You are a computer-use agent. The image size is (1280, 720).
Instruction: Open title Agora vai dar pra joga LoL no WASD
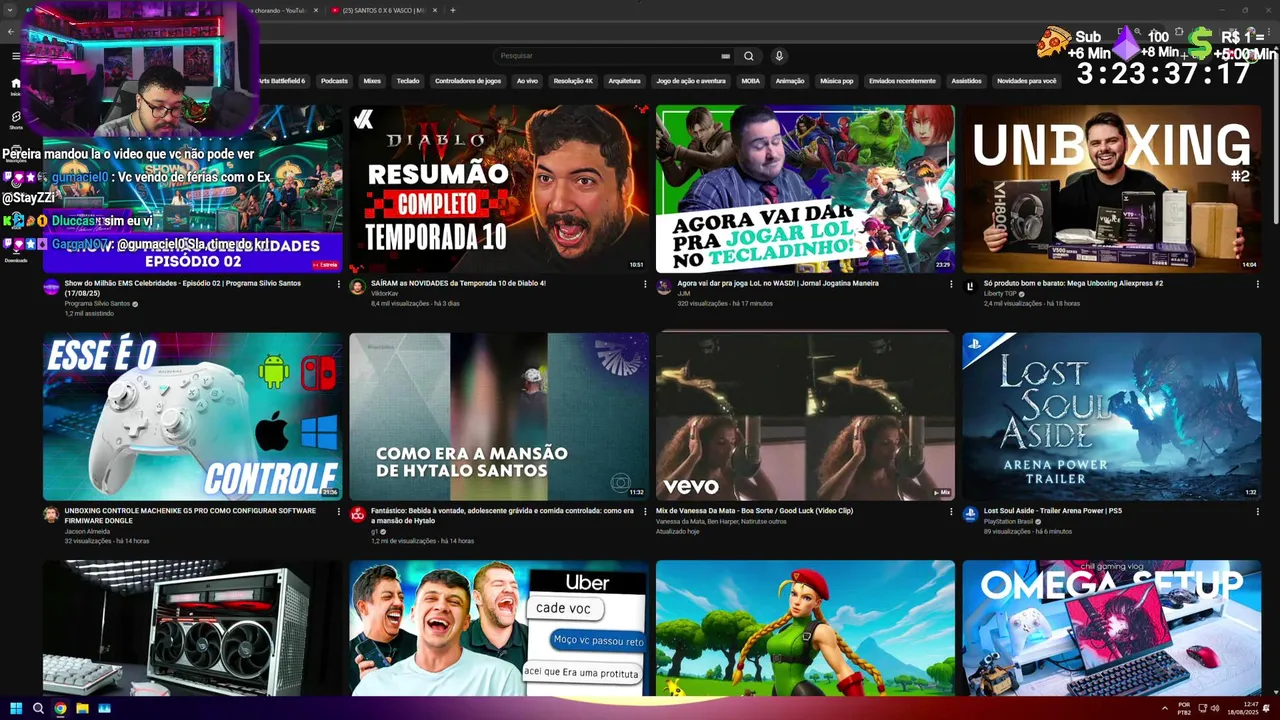[x=778, y=283]
